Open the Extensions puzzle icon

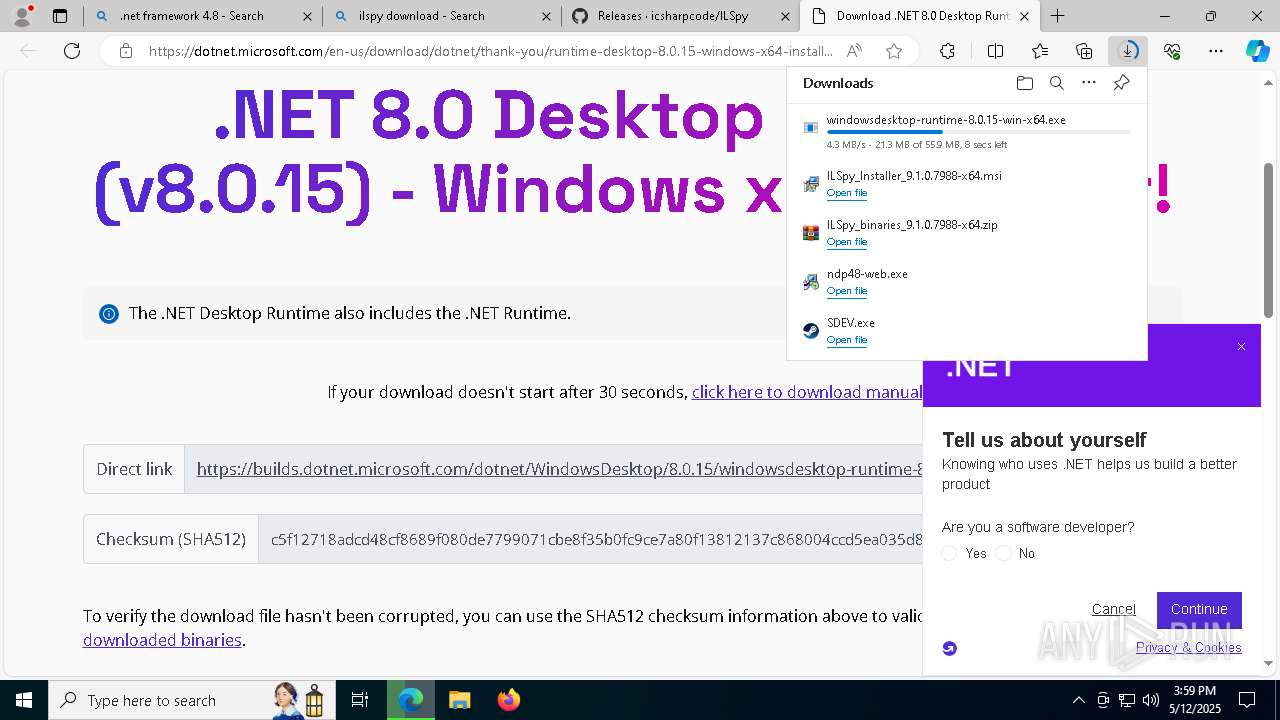point(947,51)
